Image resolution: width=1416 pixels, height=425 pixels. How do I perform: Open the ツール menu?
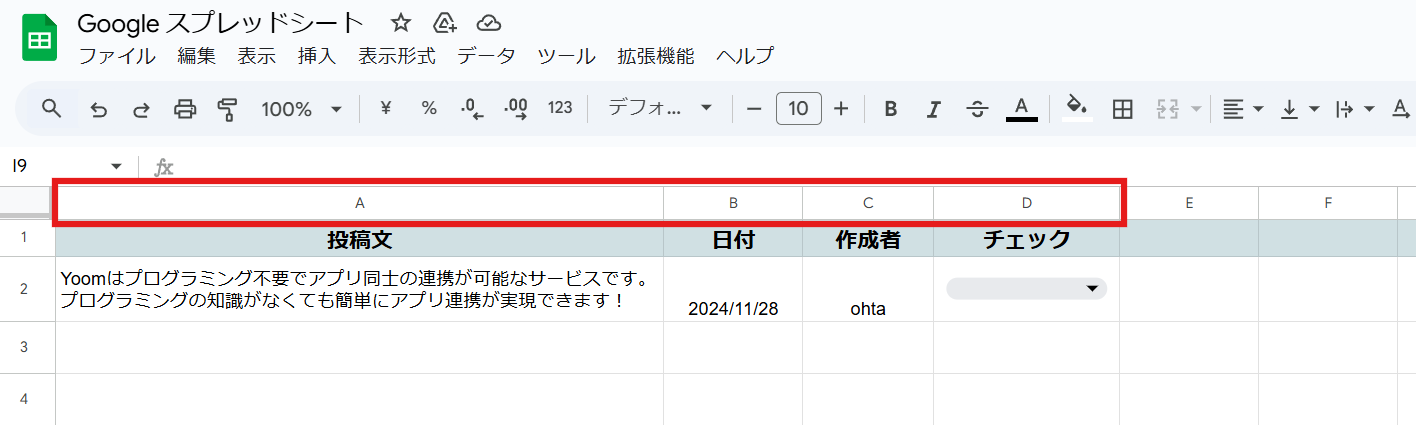[566, 56]
